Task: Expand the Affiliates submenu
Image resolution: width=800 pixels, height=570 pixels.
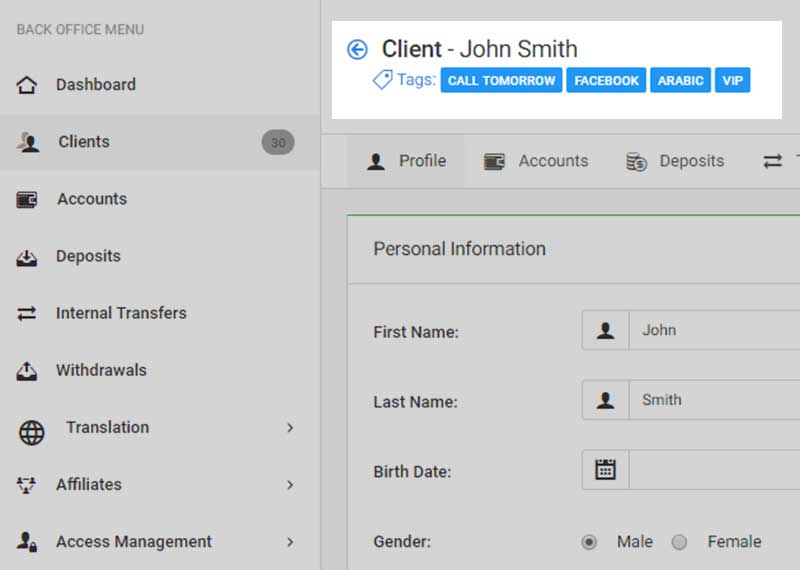Action: click(x=290, y=485)
